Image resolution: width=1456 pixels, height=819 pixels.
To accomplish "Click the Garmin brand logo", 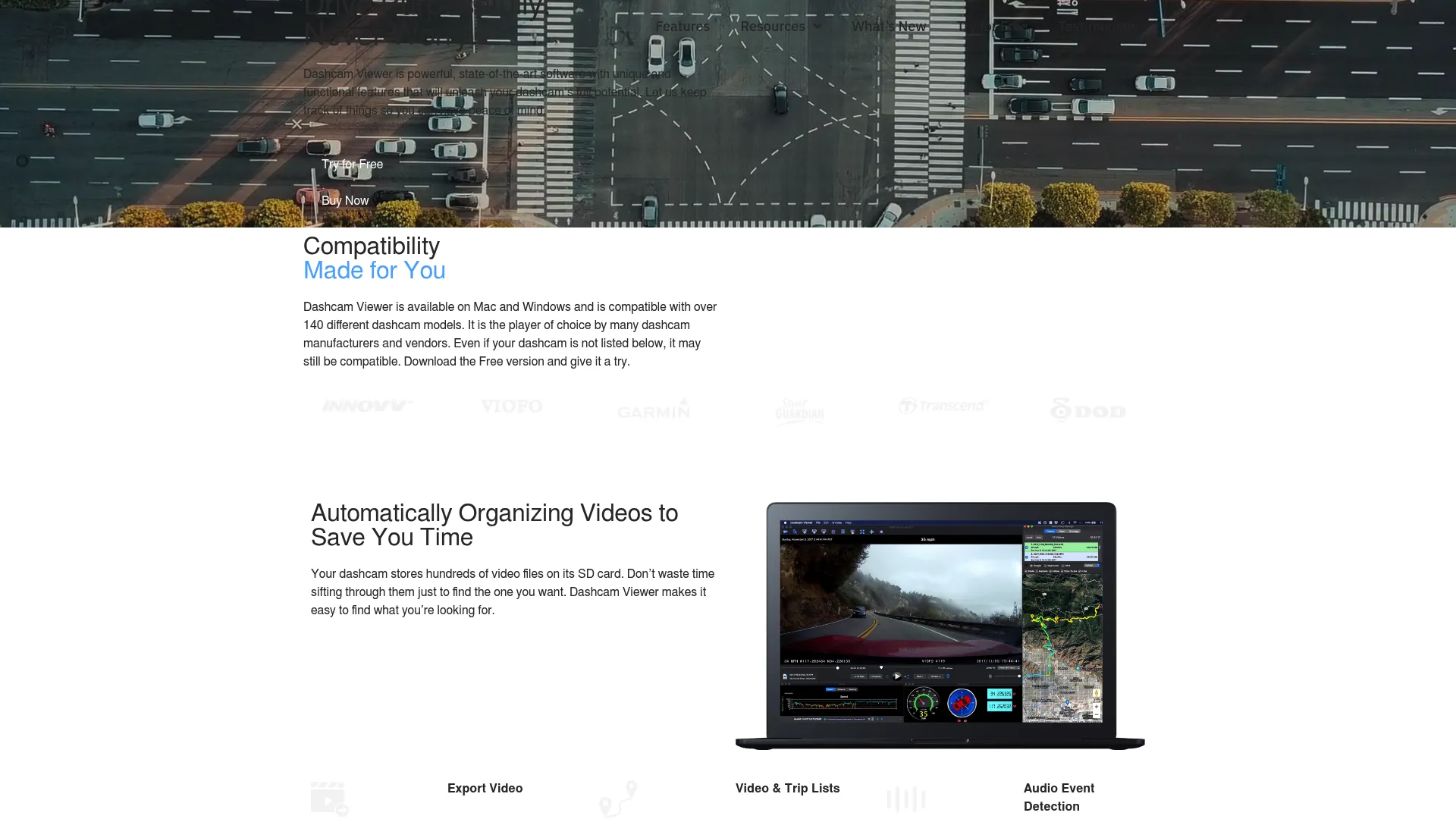I will [654, 409].
